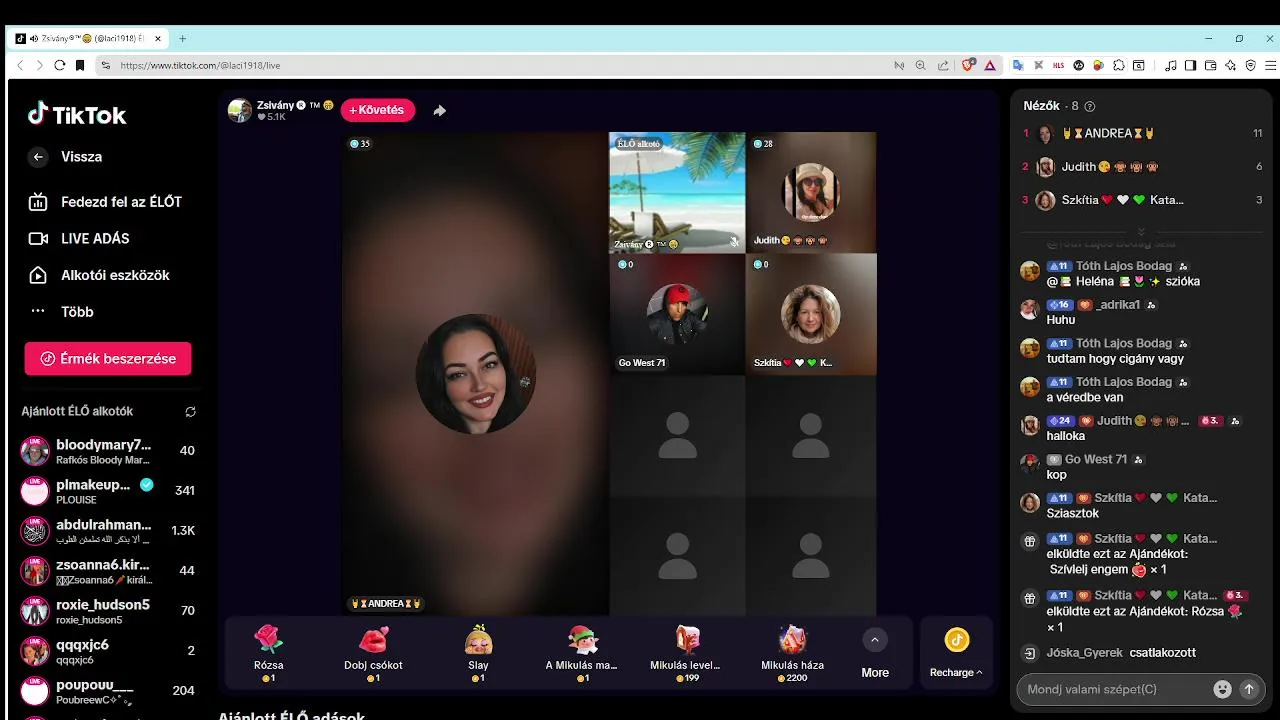Select the Judith guest tile
Viewport: 1280px width, 720px height.
point(811,192)
